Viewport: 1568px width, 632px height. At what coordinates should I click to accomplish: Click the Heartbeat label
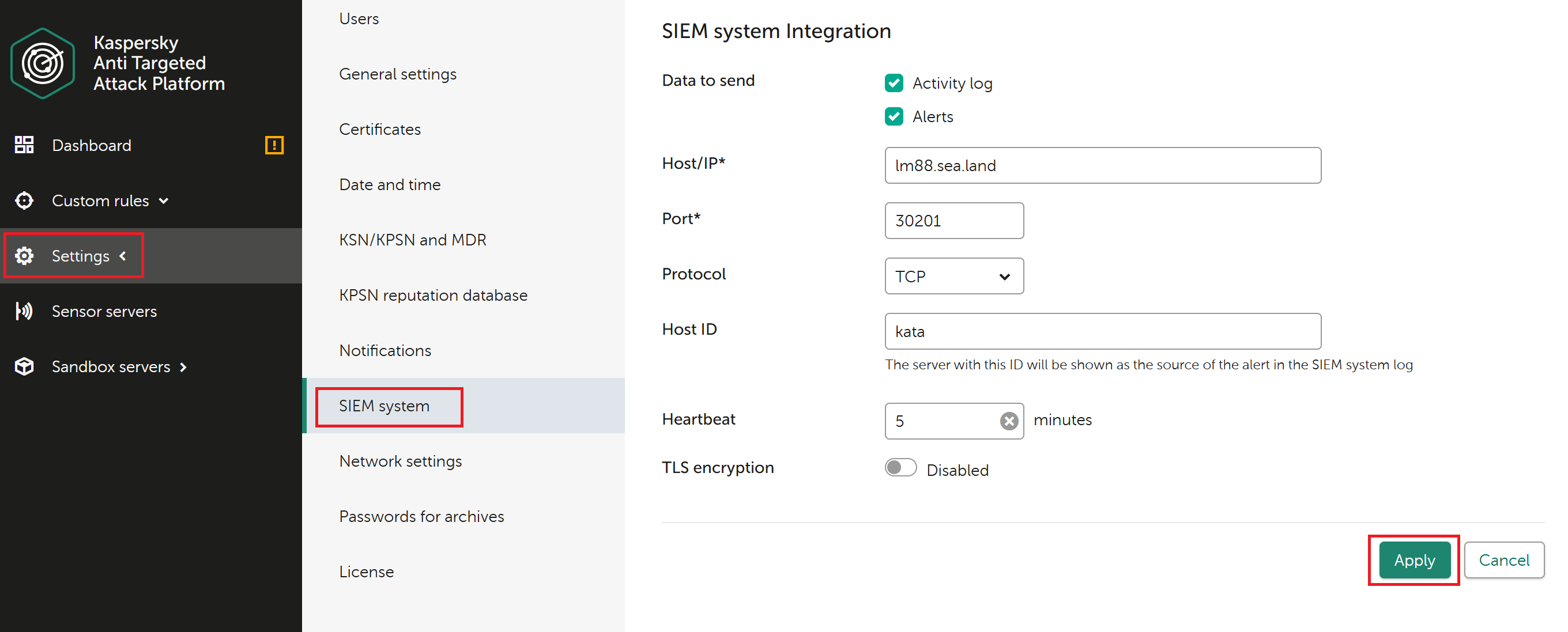pos(699,419)
